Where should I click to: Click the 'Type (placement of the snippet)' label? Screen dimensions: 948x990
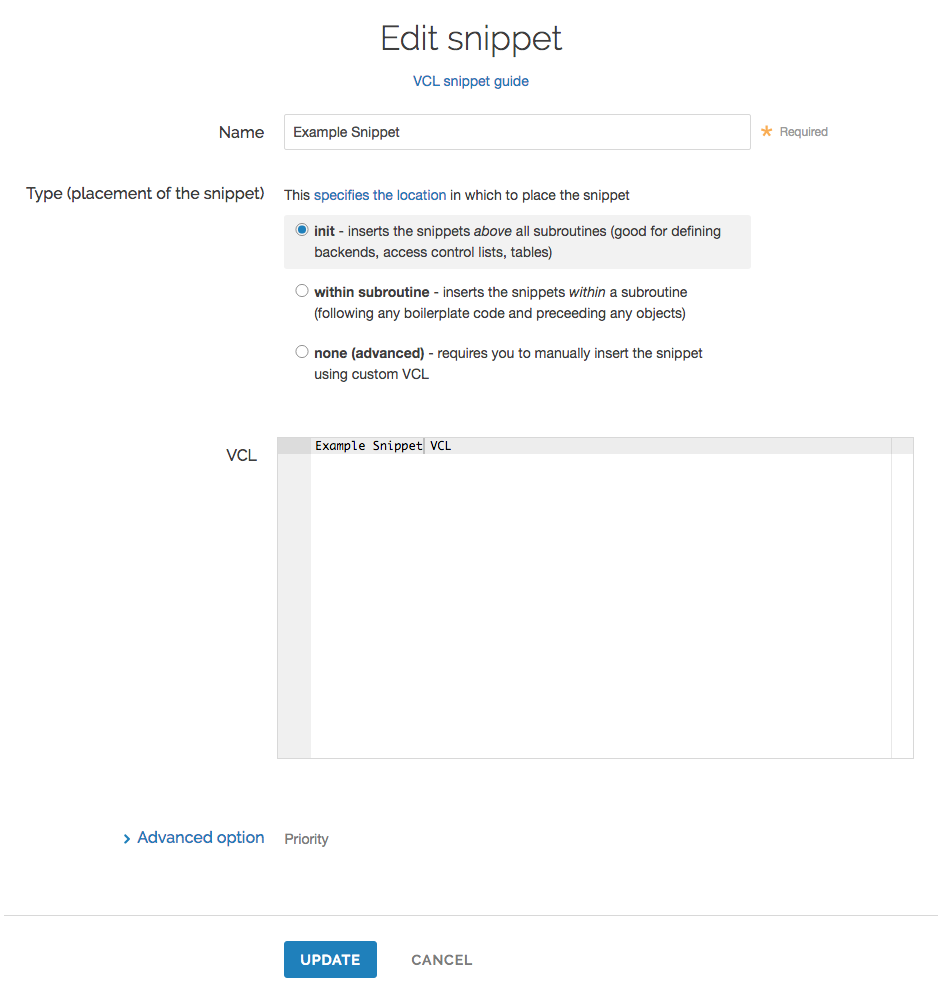[145, 193]
